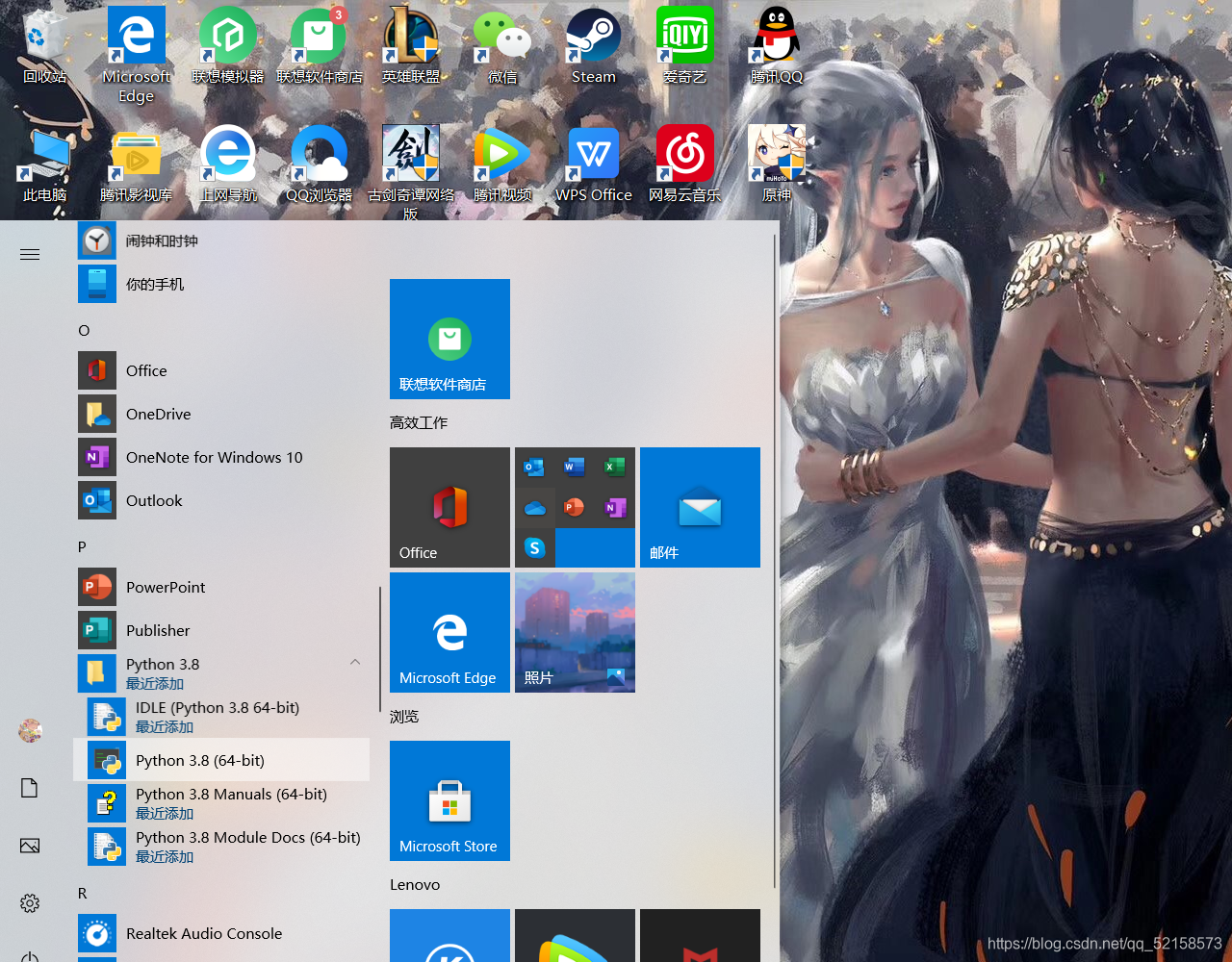Open the 上网导航 desktop shortcut

pos(228,165)
